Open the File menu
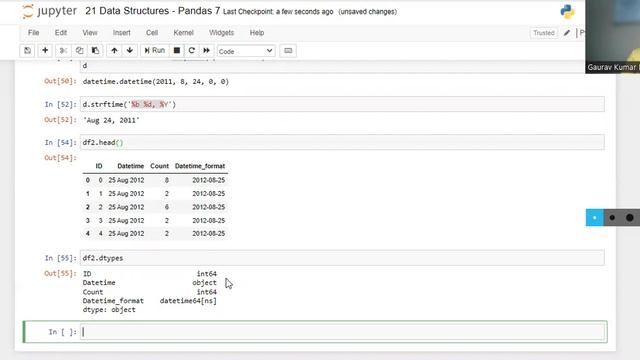 (x=33, y=33)
